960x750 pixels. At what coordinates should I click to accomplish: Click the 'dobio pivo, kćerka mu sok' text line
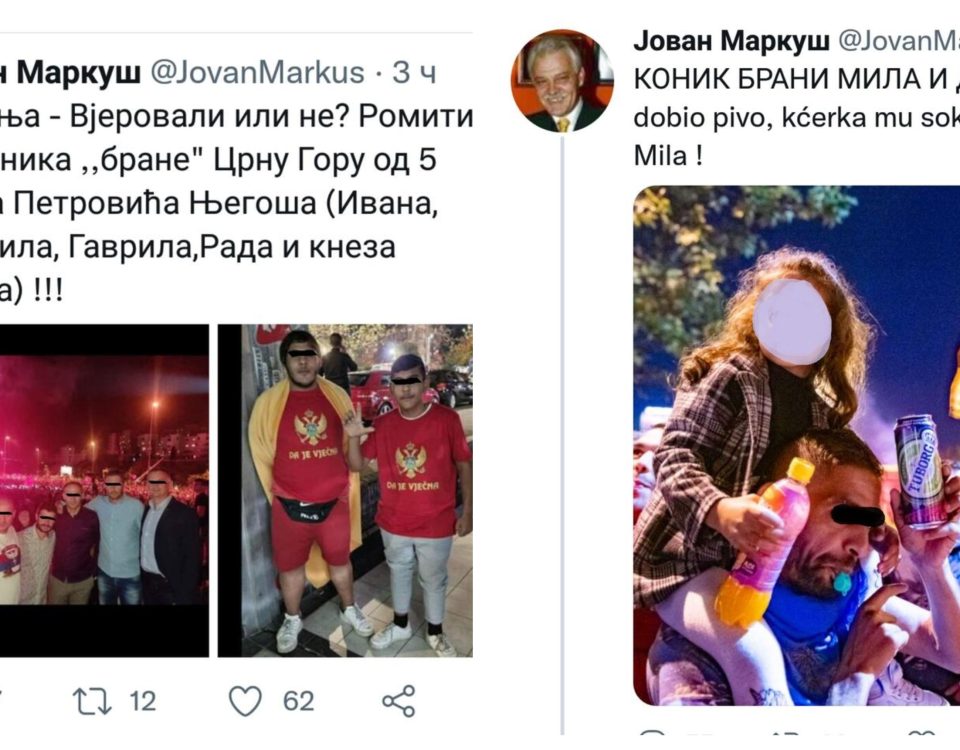coord(797,118)
